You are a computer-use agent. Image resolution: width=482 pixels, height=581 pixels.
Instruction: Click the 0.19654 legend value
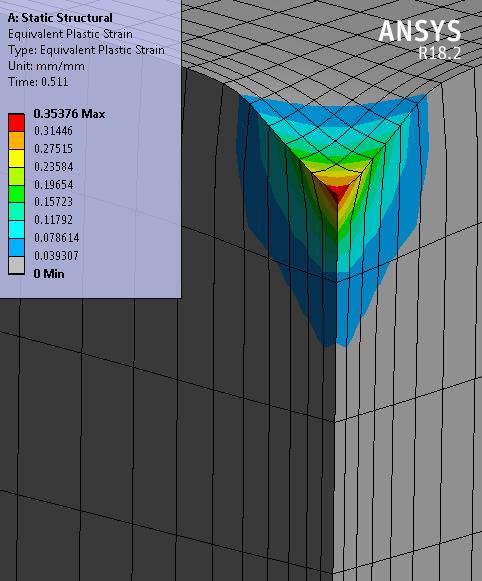tap(54, 185)
